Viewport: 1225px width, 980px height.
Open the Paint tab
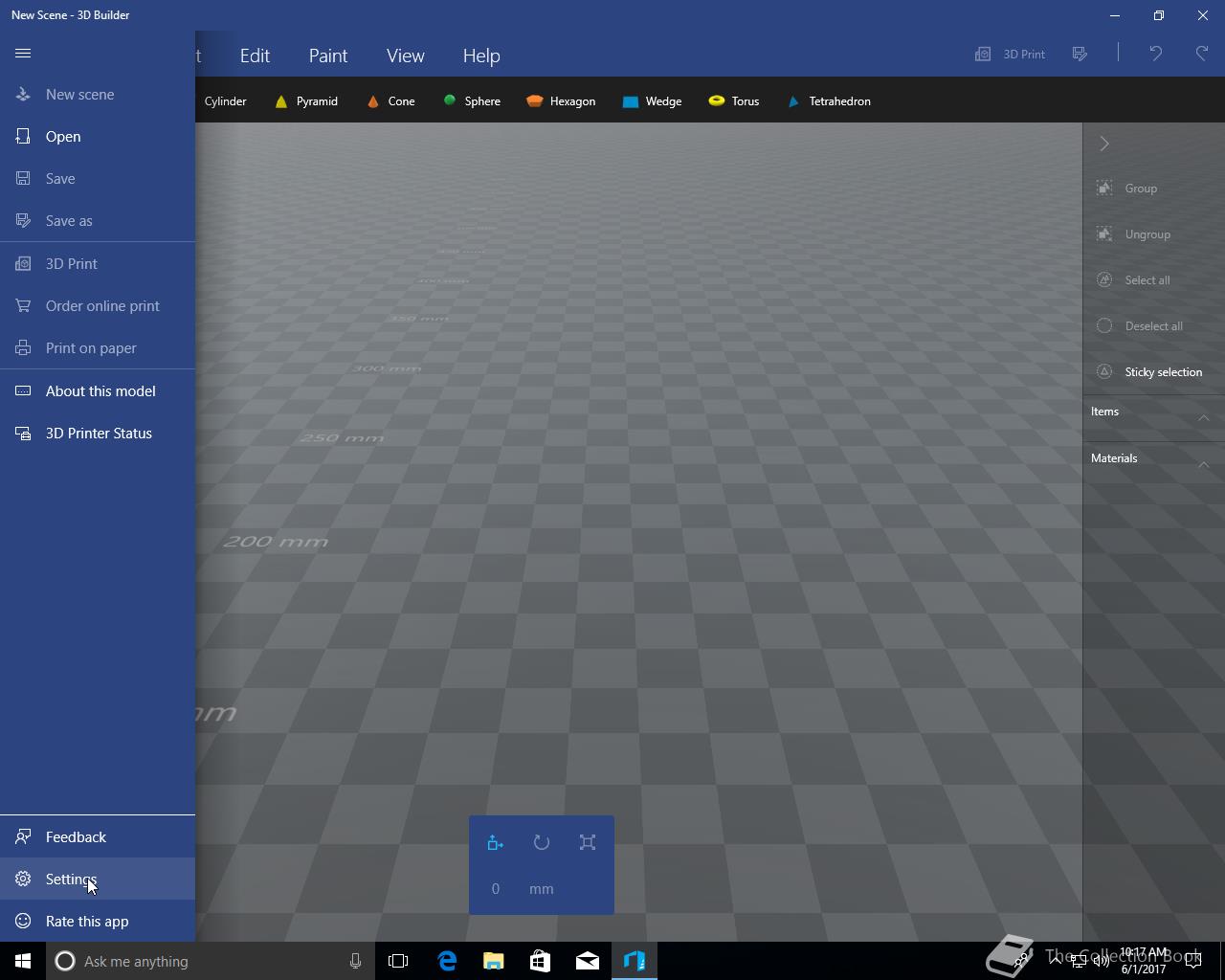[327, 56]
